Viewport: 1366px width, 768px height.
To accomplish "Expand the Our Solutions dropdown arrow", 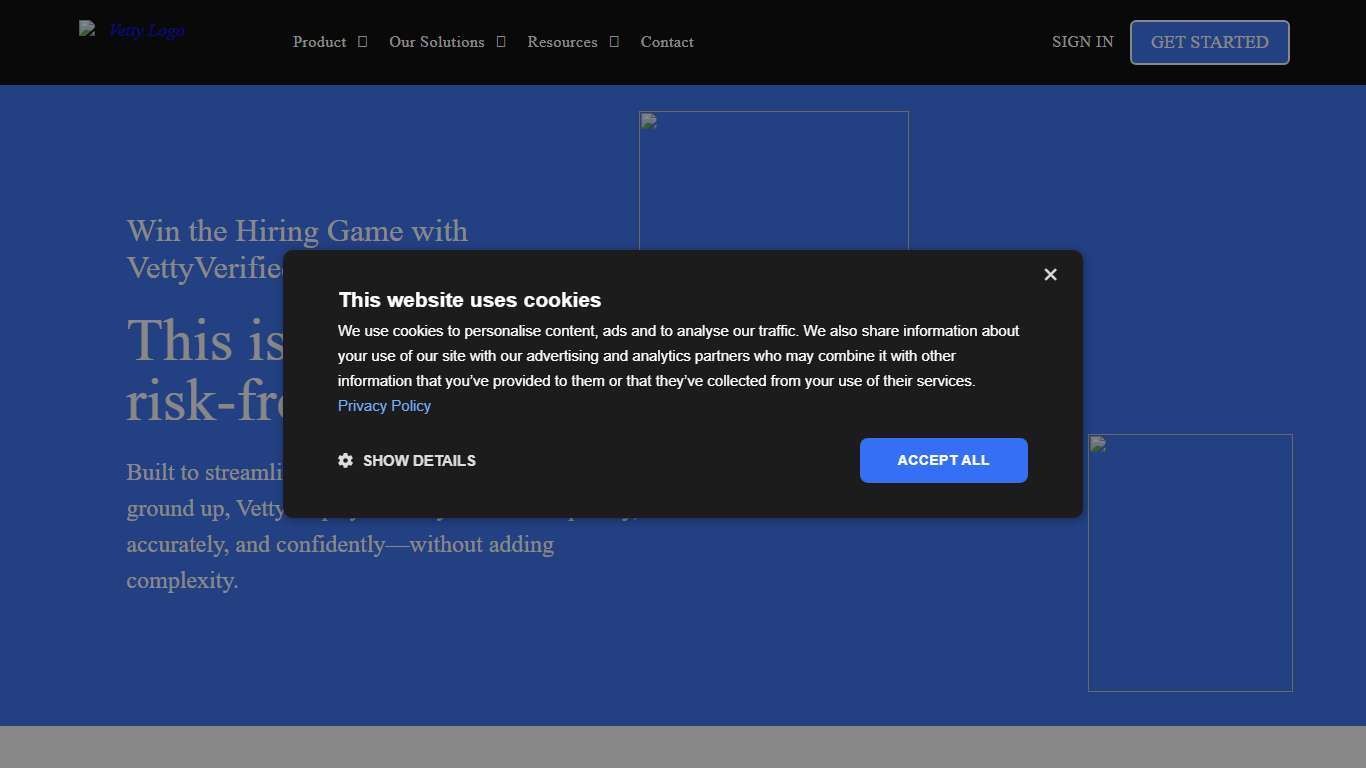I will pyautogui.click(x=501, y=42).
